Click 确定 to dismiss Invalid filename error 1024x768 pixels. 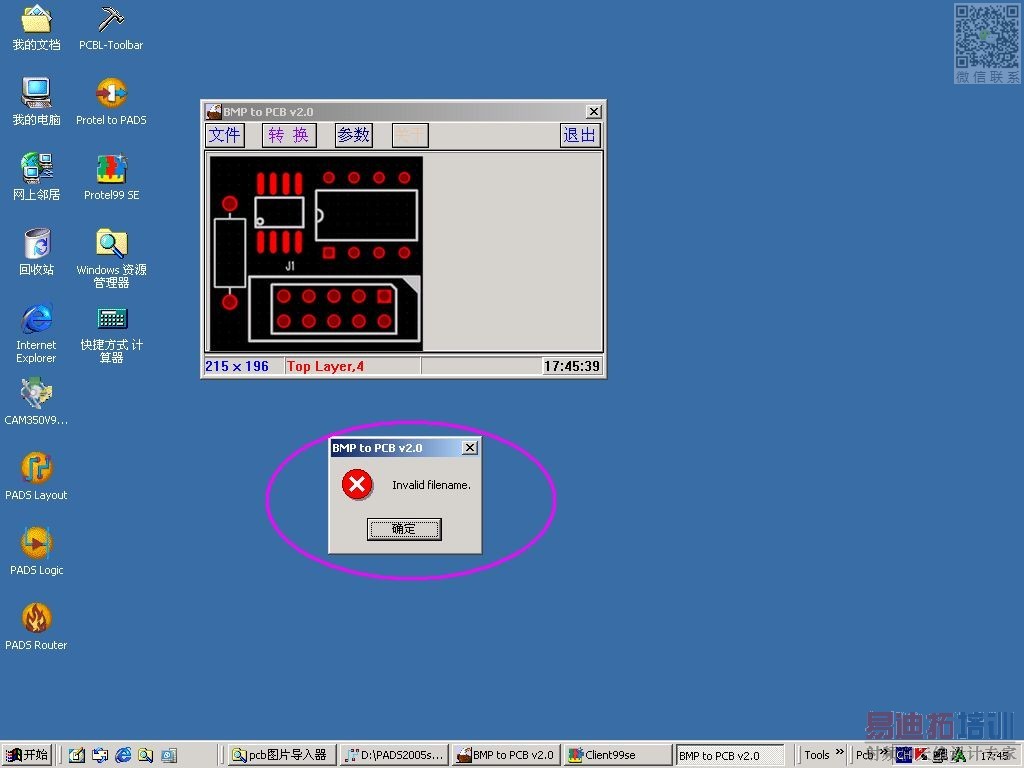(404, 529)
